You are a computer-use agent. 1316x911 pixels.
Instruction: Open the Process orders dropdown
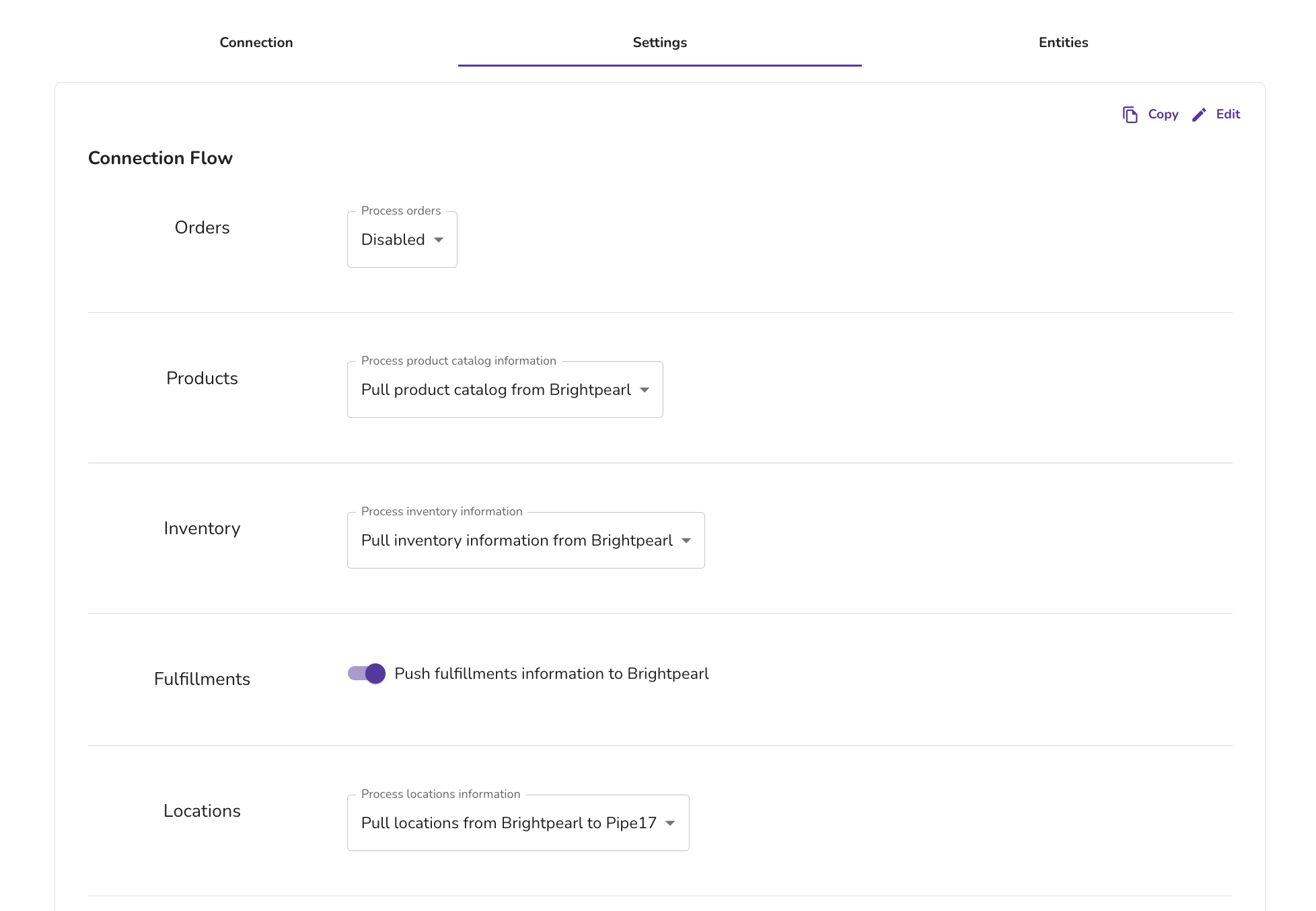click(x=402, y=240)
